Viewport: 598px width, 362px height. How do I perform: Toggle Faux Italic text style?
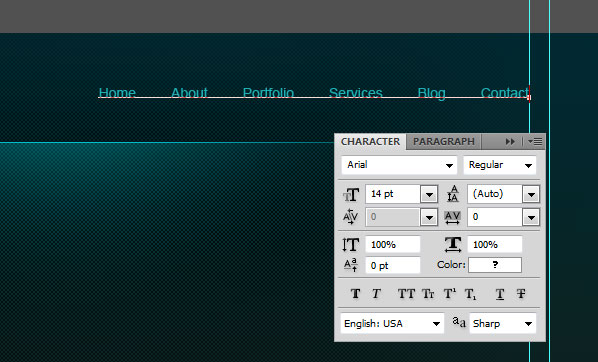(376, 294)
